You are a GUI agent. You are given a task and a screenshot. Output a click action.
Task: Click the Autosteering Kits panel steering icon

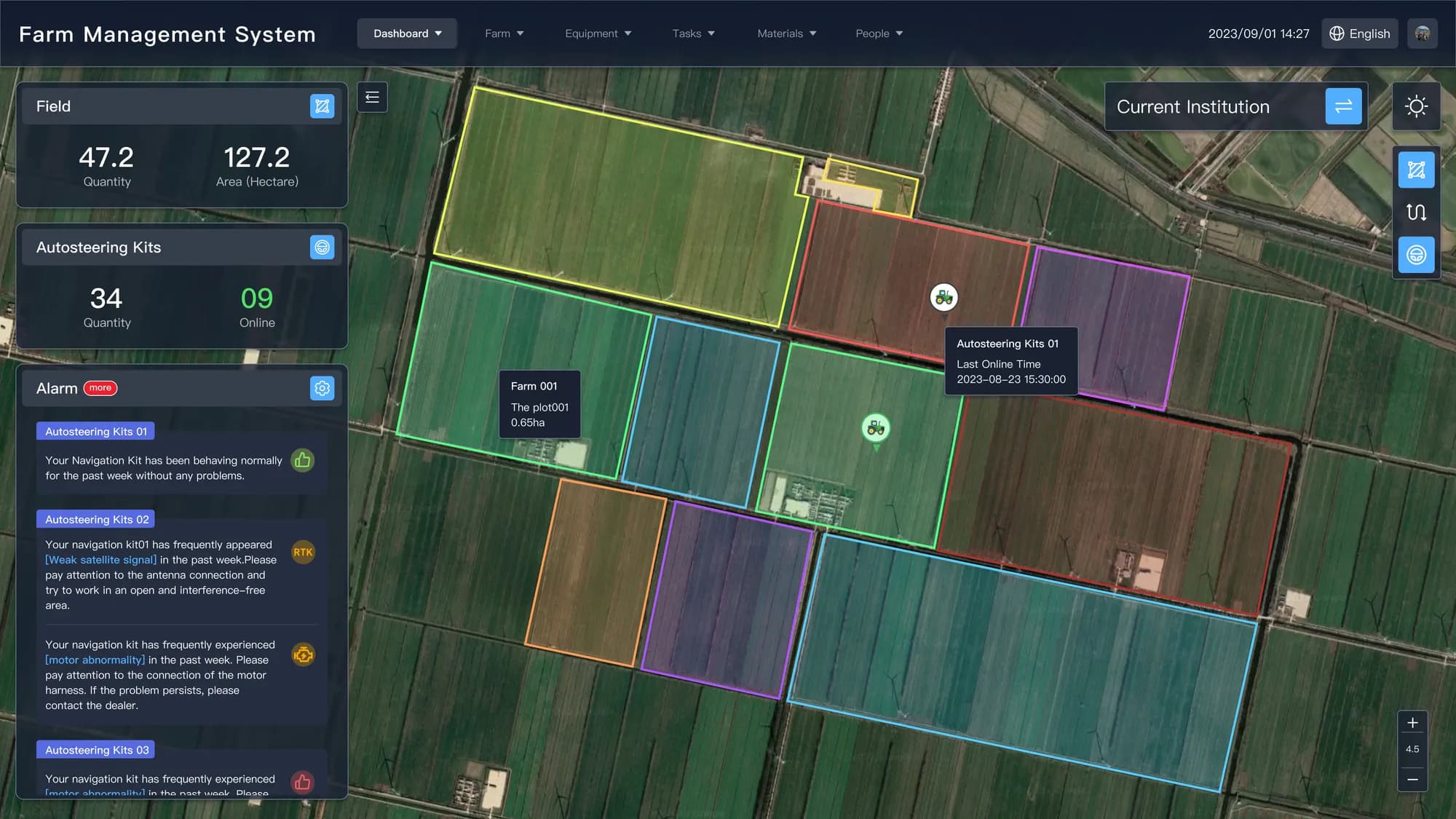322,248
